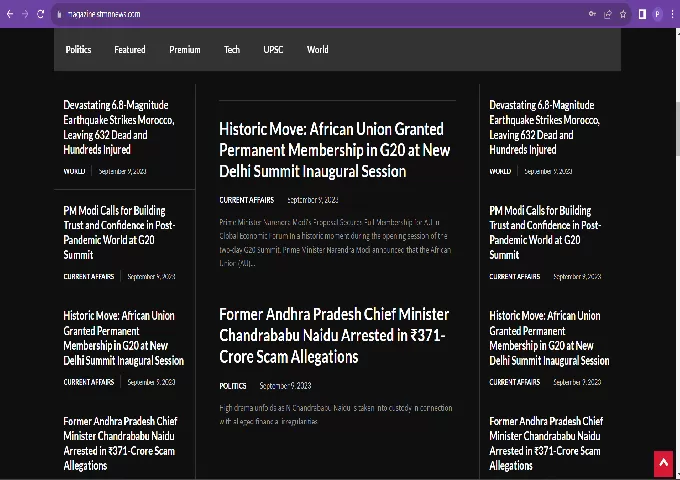Open the Chrome profile avatar

[x=657, y=14]
